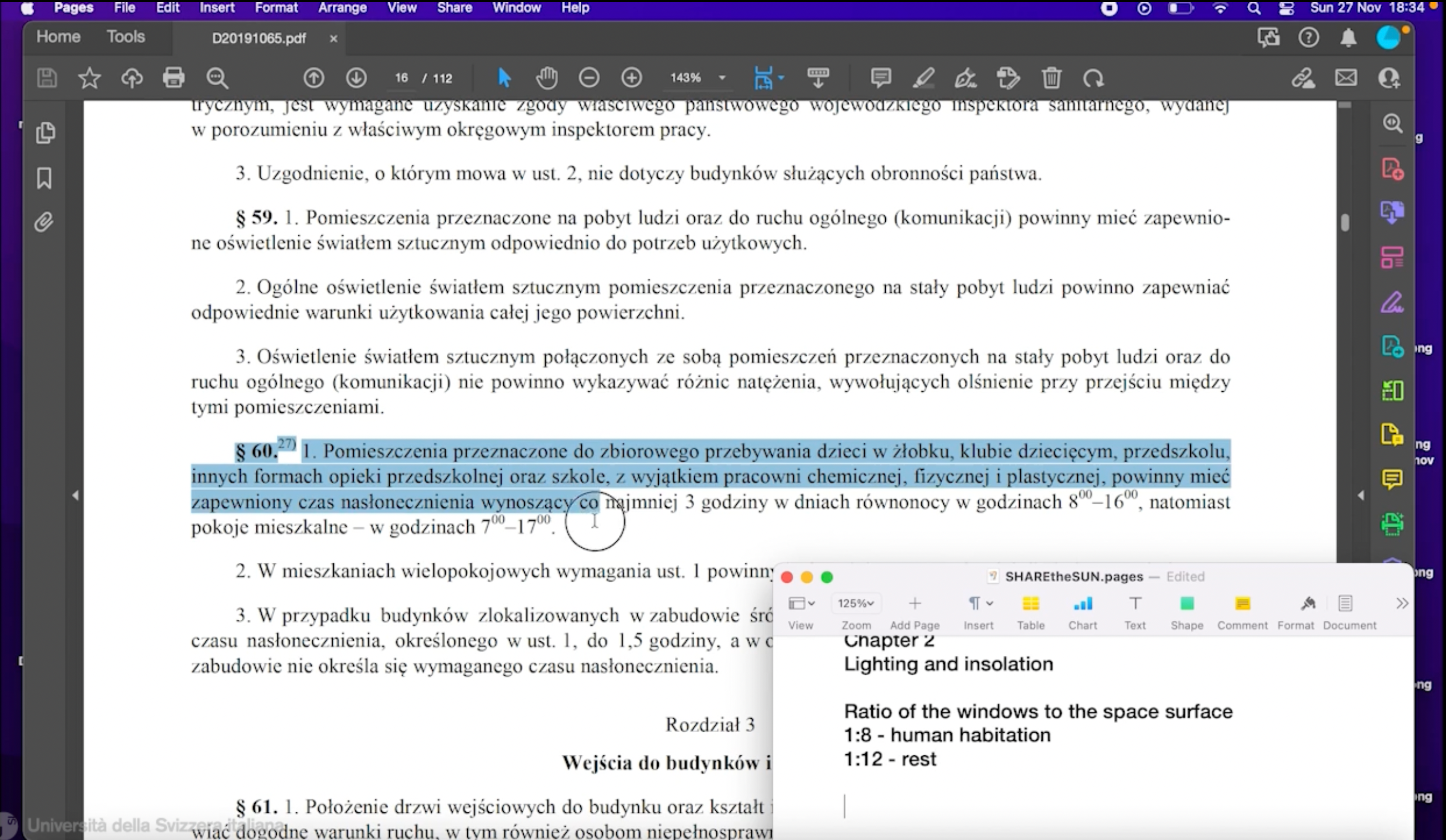1446x840 pixels.
Task: Click the print icon in Acrobat toolbar
Action: (x=173, y=77)
